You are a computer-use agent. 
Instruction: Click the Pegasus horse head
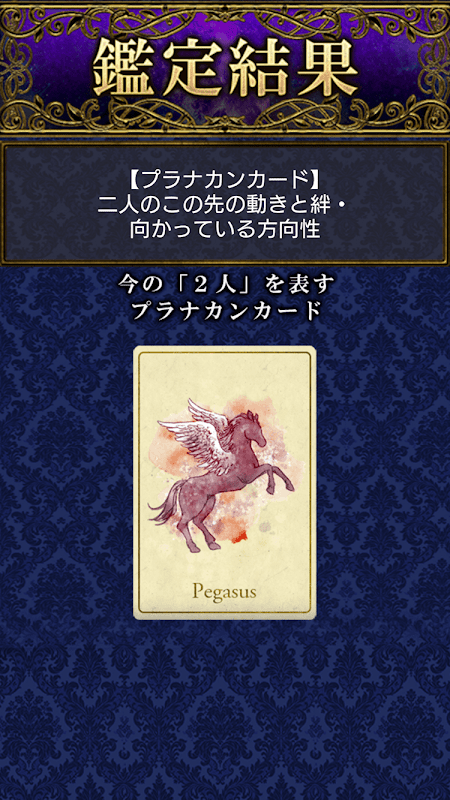point(255,429)
